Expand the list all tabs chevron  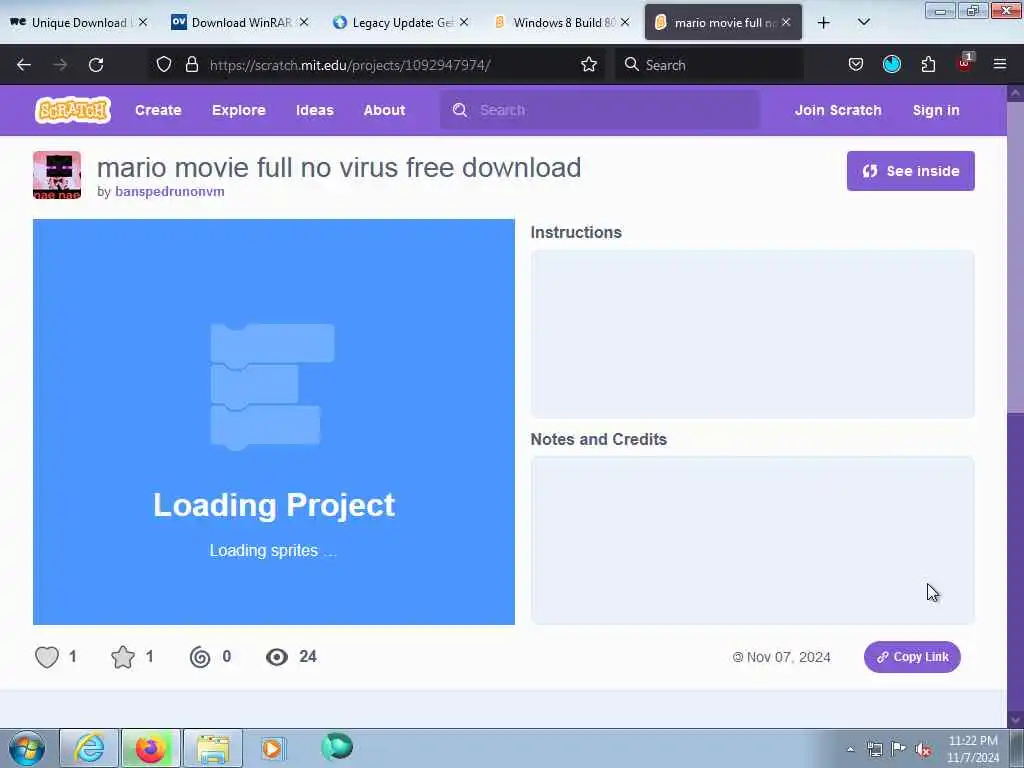863,23
